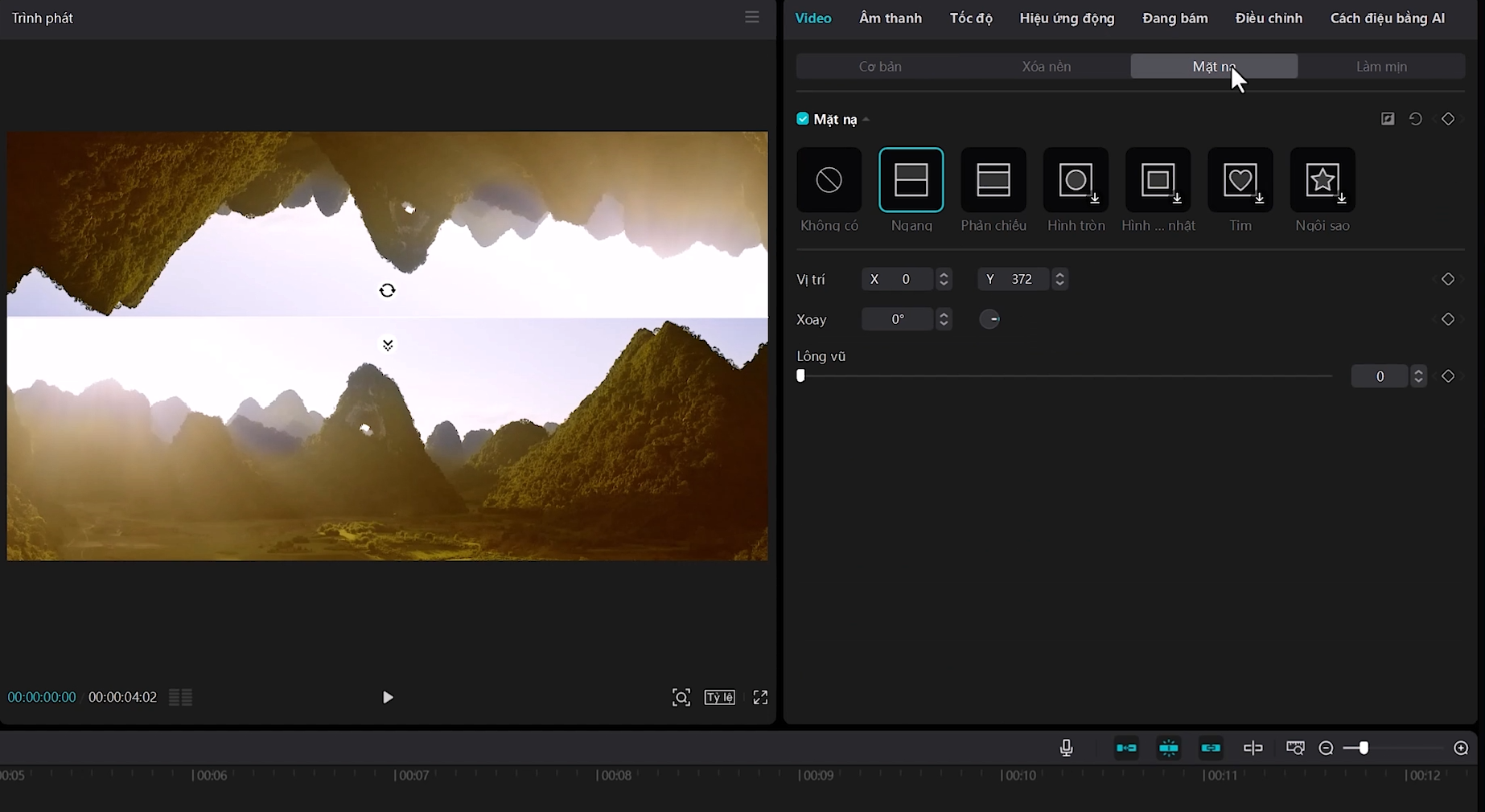Toggle the Lông vũ keyframe diamond
The height and width of the screenshot is (812, 1485).
(x=1448, y=376)
